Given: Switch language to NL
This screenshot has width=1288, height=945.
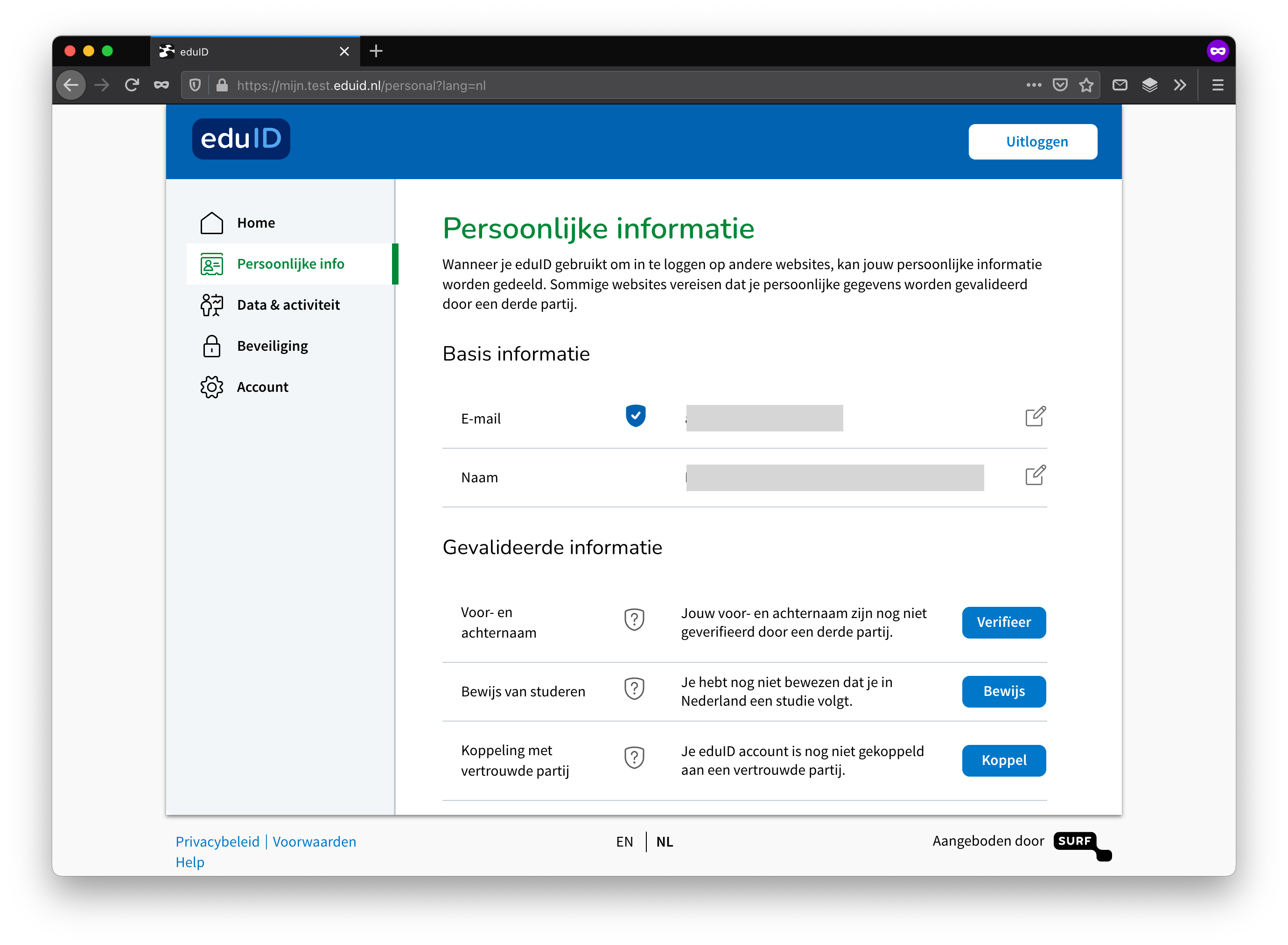Looking at the screenshot, I should [x=665, y=841].
